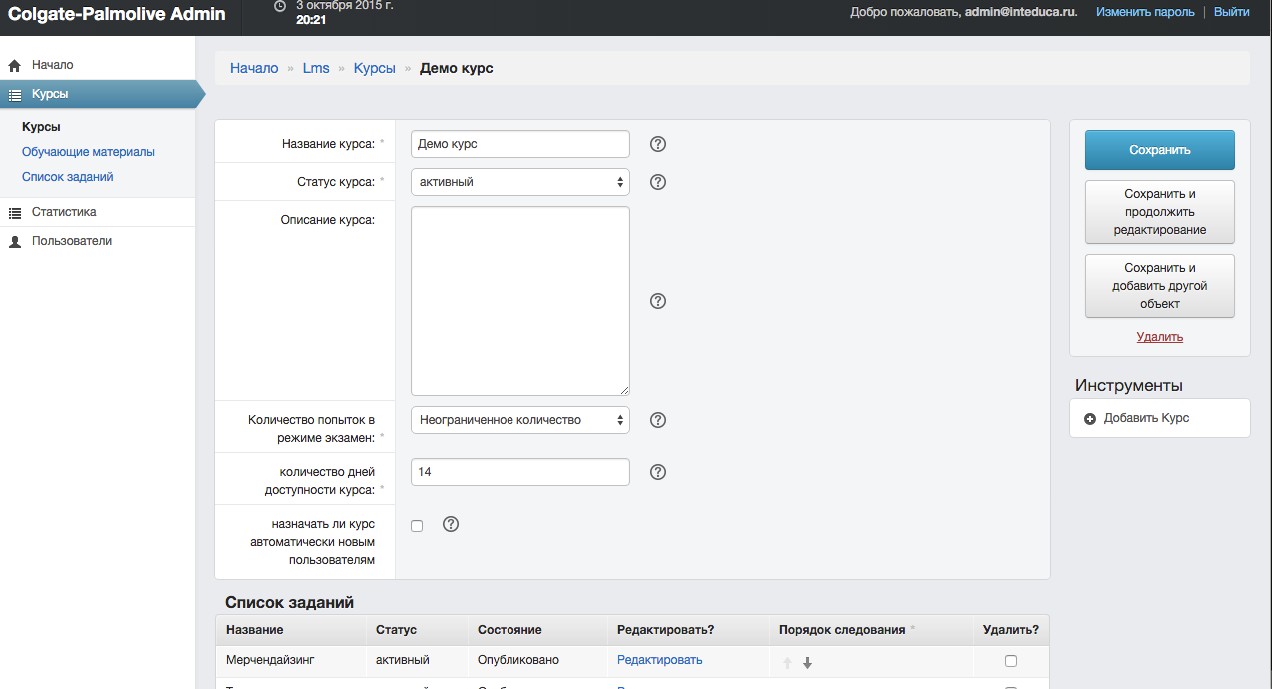Click help icon next to Описание курса textarea
The width and height of the screenshot is (1272, 689).
(x=658, y=301)
